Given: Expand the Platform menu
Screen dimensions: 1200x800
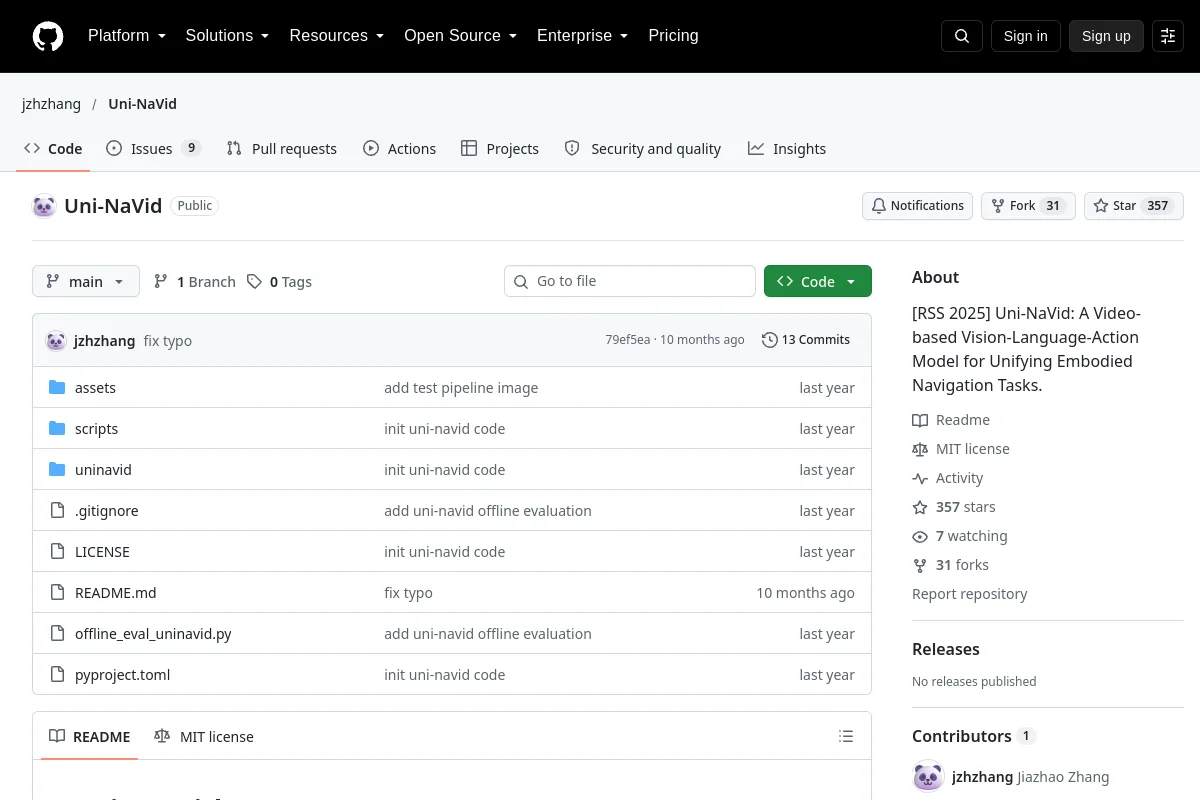Looking at the screenshot, I should (127, 36).
